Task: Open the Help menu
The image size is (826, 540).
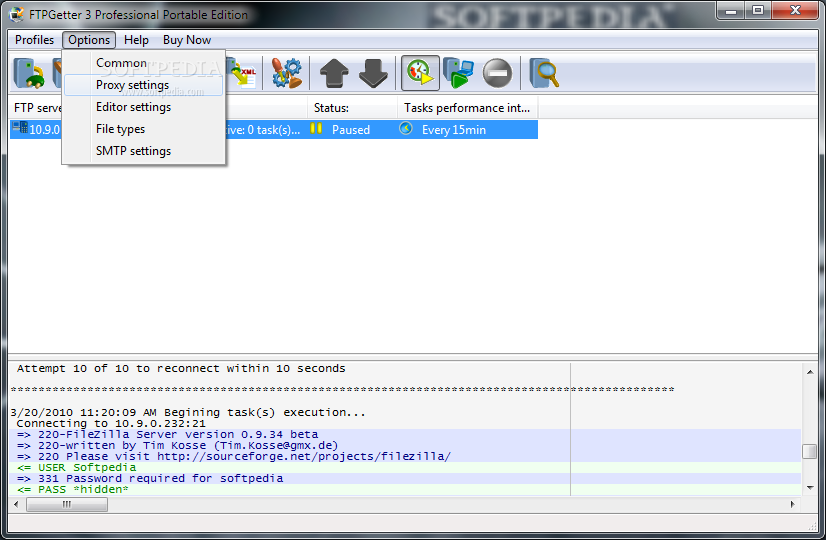Action: pos(136,40)
